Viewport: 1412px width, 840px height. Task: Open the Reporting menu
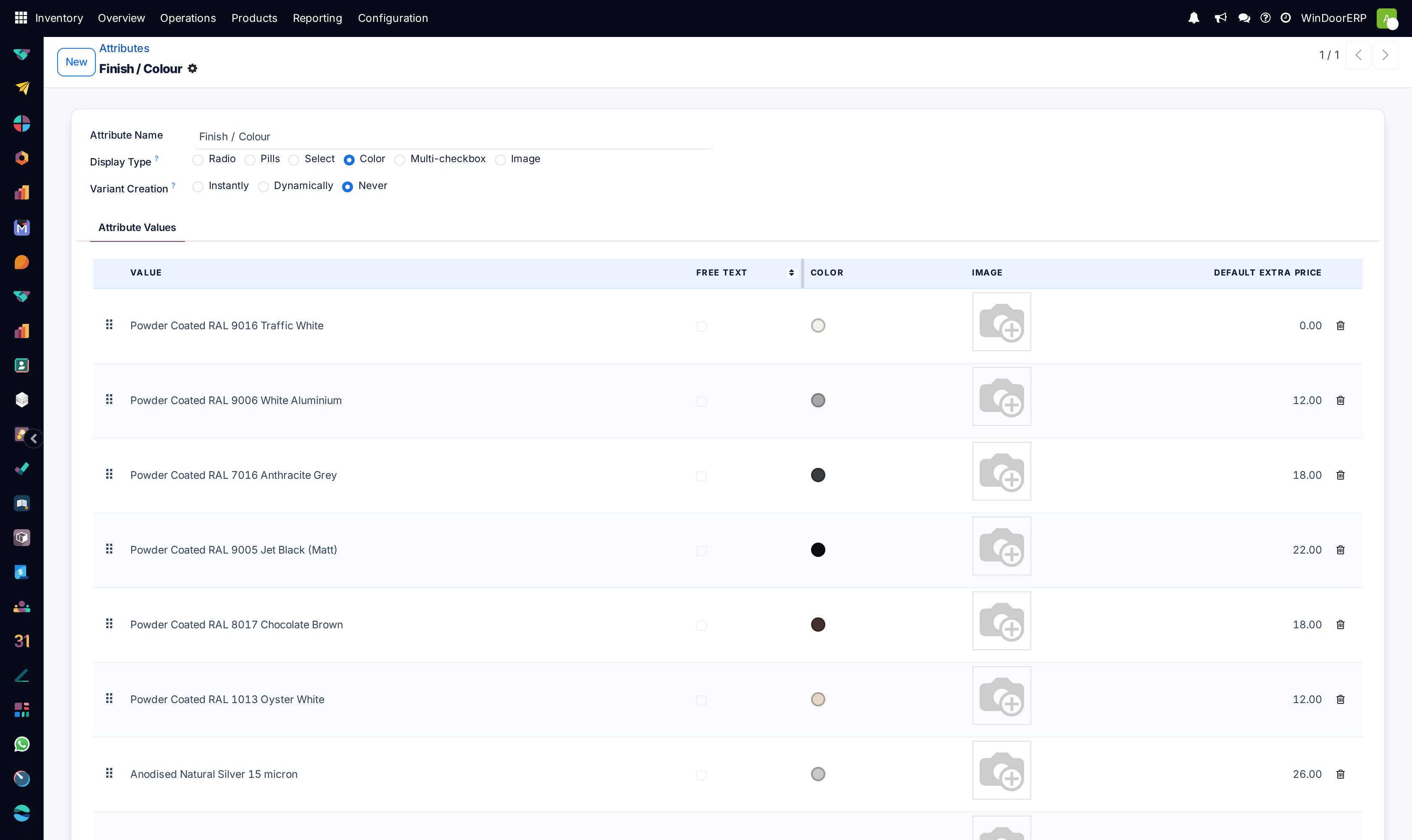point(317,18)
